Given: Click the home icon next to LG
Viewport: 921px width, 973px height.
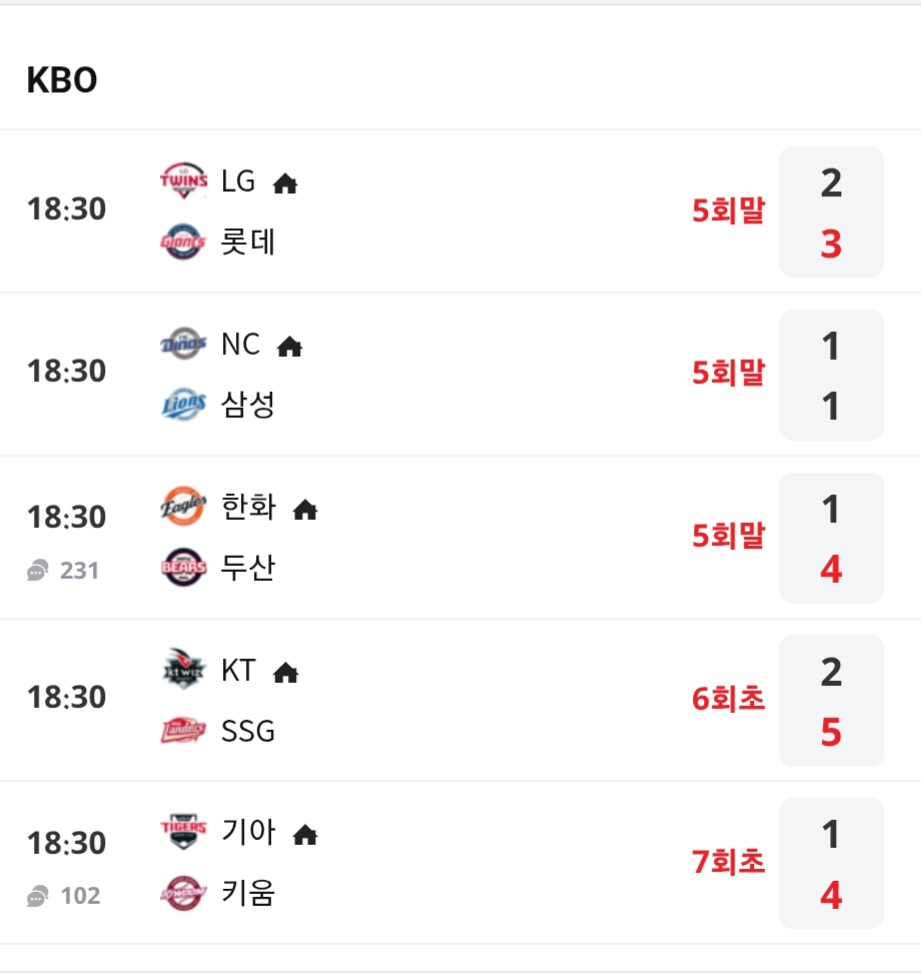Looking at the screenshot, I should click(x=285, y=183).
